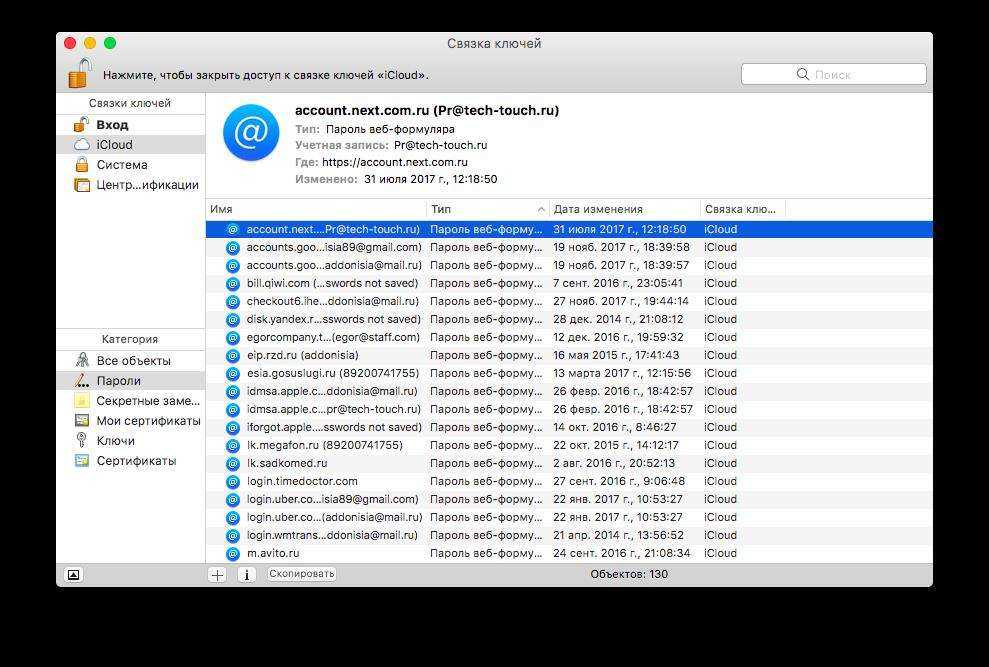The height and width of the screenshot is (667, 989).
Task: Click the padlock icon to lock iCloud keychain
Action: pyautogui.click(x=80, y=73)
